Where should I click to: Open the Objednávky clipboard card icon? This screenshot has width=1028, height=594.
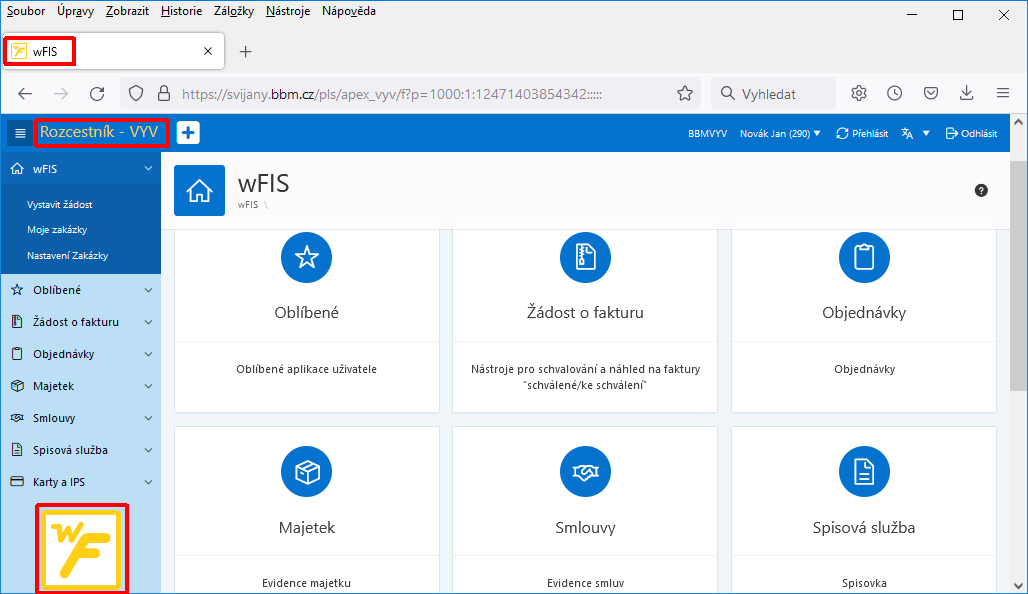point(864,258)
